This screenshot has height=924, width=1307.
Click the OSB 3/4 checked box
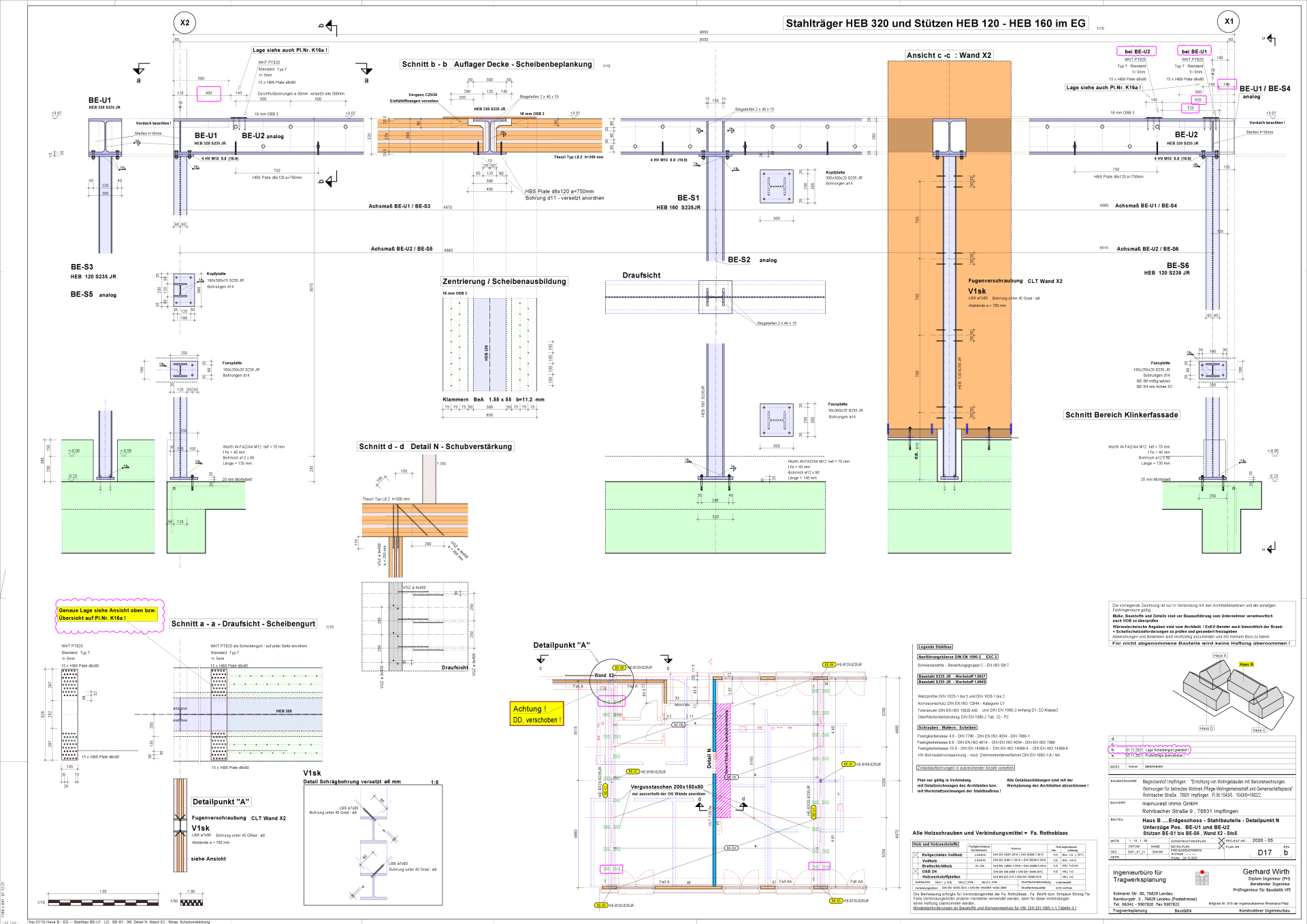pos(916,871)
